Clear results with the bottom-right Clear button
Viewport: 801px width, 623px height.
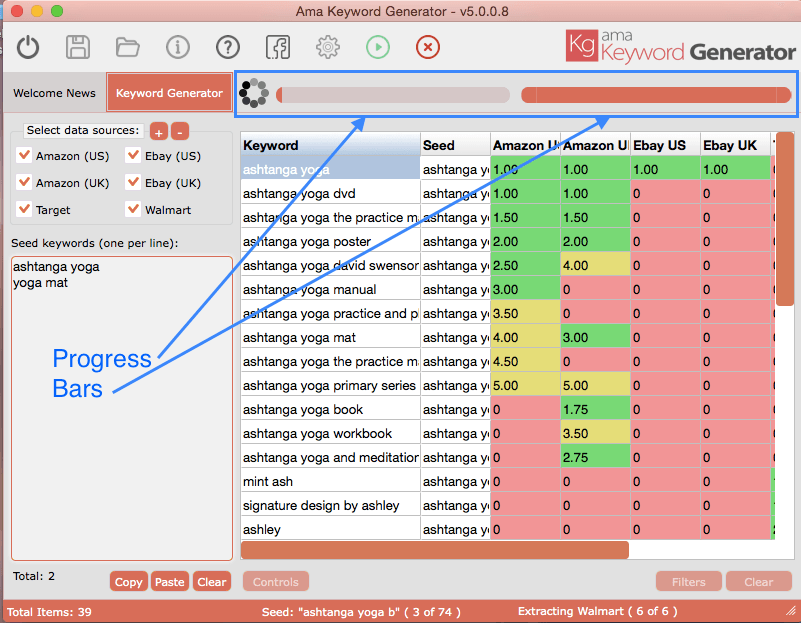[x=759, y=582]
